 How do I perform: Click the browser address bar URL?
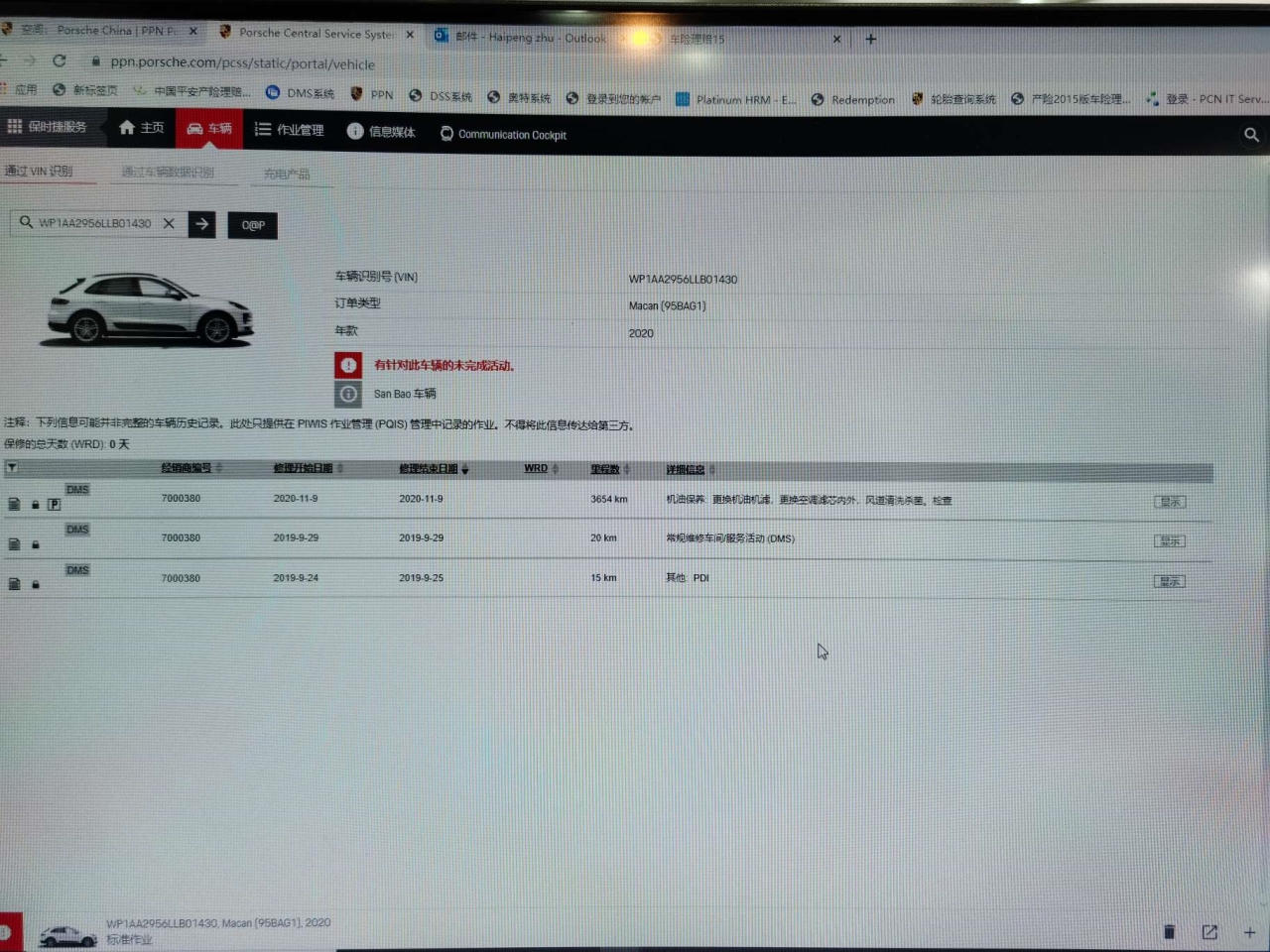point(242,62)
